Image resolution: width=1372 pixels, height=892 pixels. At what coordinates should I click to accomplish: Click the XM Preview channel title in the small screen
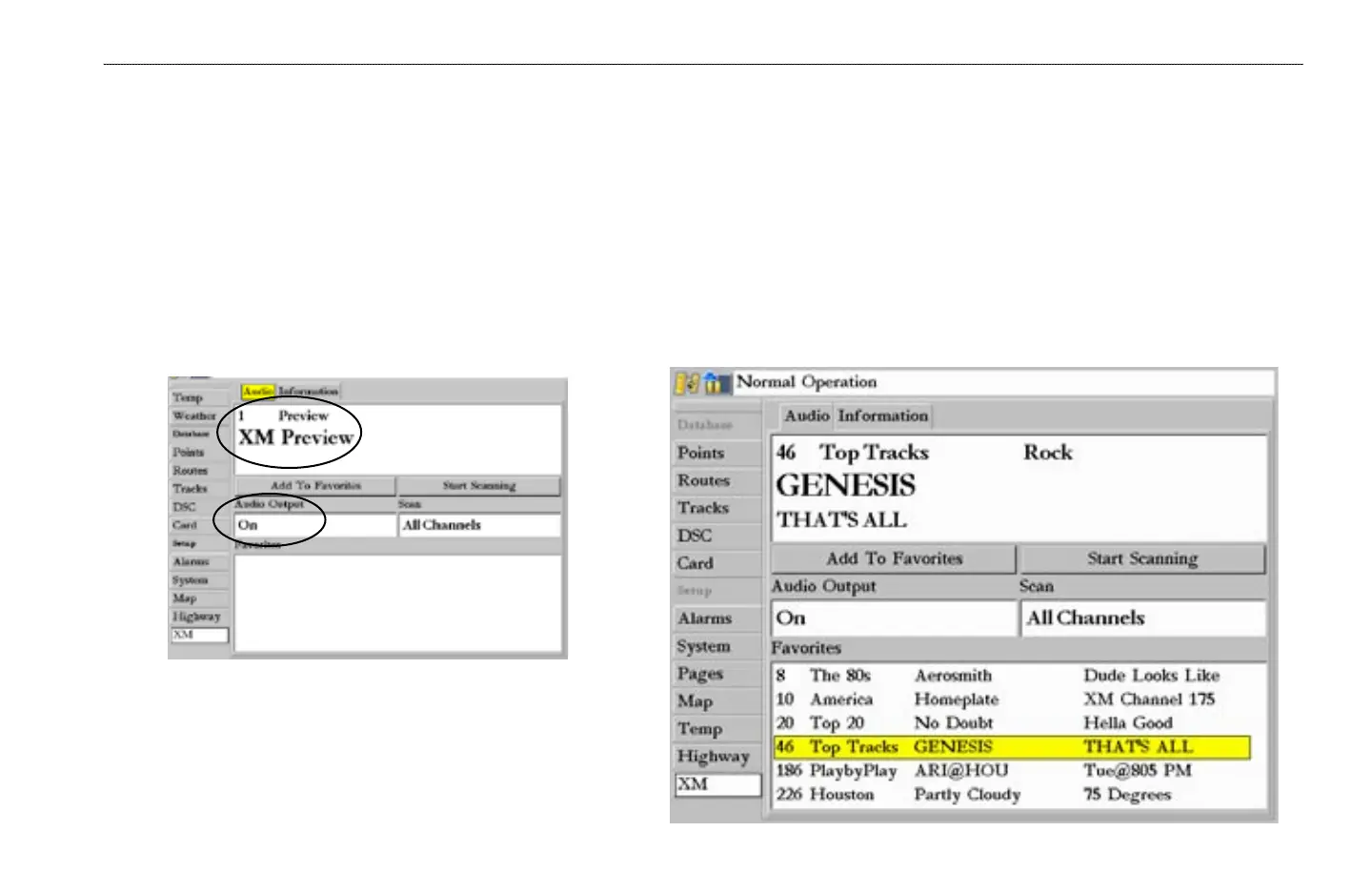click(x=296, y=437)
